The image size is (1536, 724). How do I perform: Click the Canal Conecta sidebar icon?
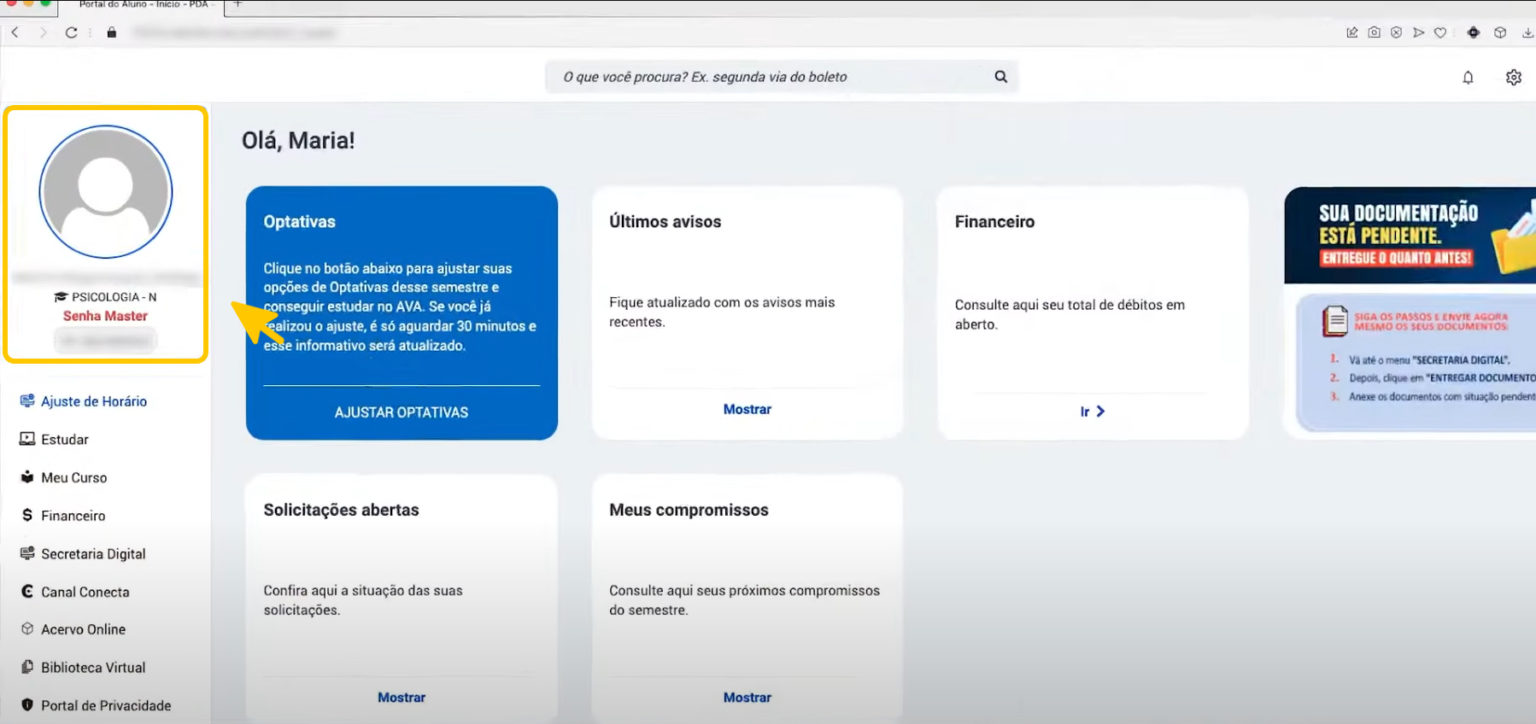pyautogui.click(x=27, y=592)
